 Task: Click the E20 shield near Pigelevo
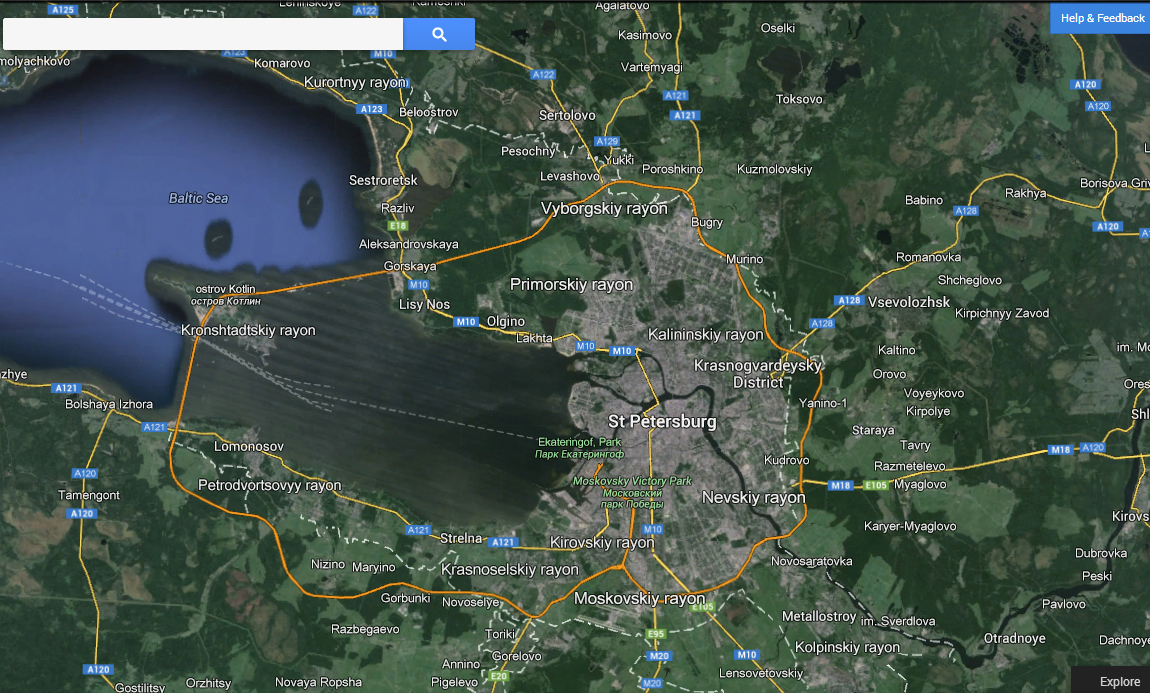click(x=499, y=676)
